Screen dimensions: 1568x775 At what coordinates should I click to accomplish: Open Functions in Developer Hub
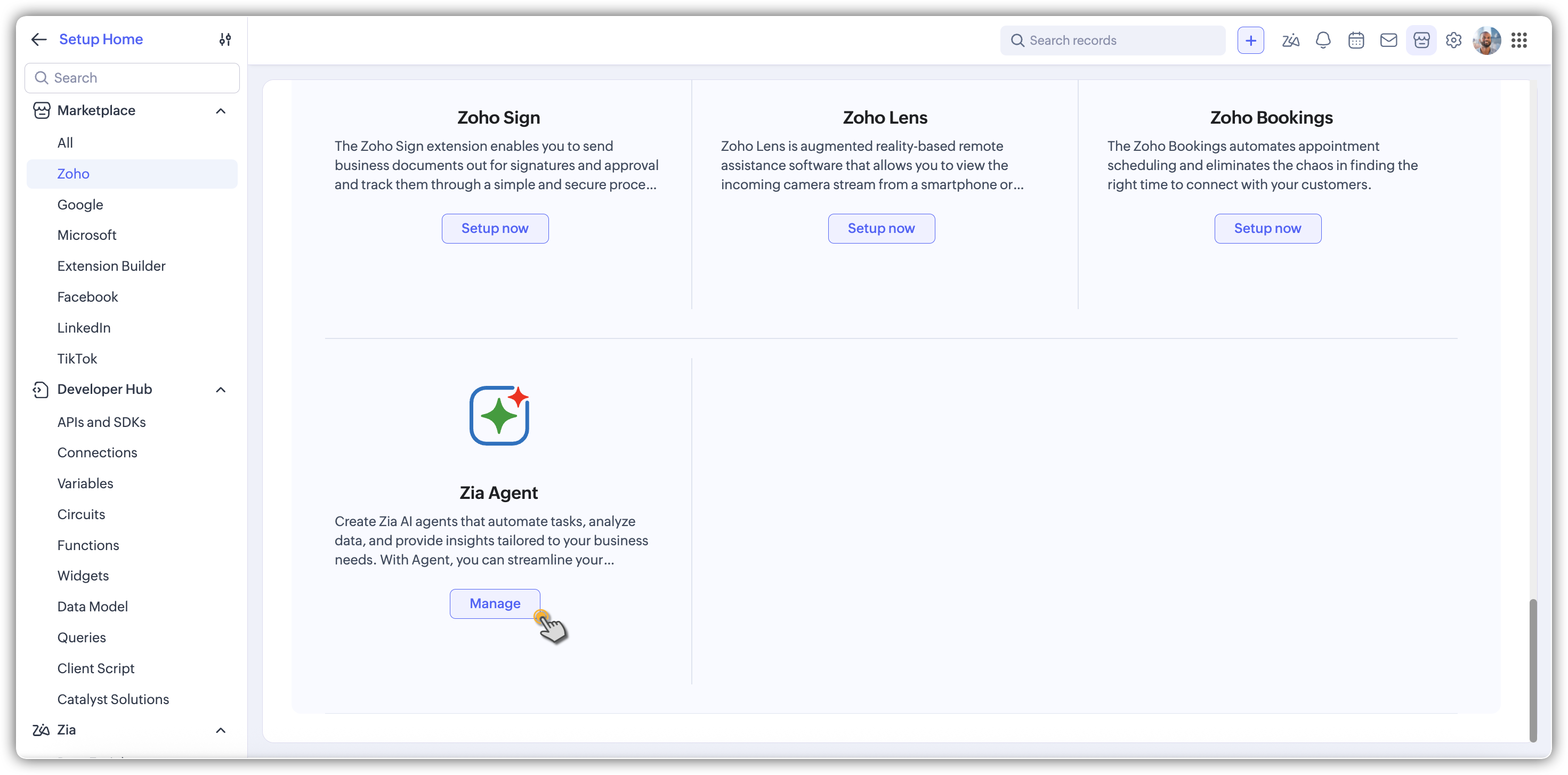click(x=87, y=545)
